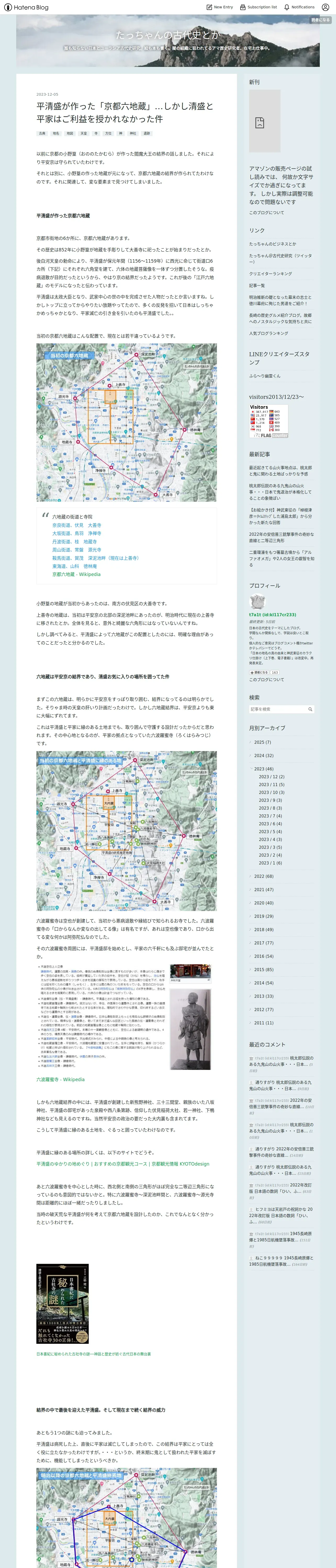336x1568 pixels.
Task: Open profile link t7a1t (id:kl117cr233)
Action: 273,614
